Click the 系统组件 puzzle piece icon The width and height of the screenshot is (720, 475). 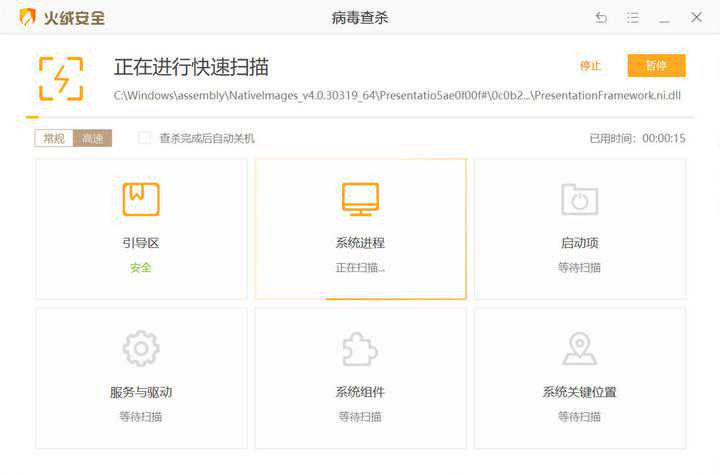(360, 349)
